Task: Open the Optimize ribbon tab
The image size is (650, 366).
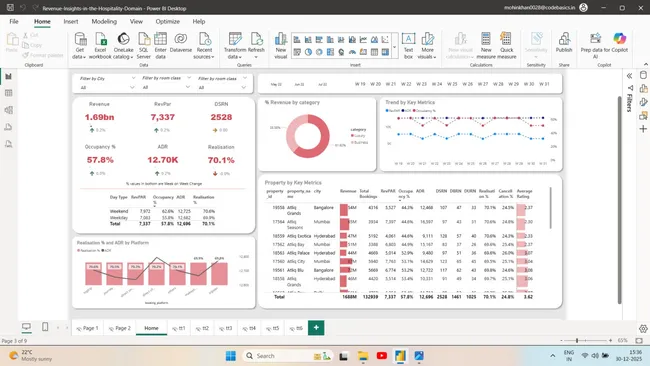Action: coord(167,22)
